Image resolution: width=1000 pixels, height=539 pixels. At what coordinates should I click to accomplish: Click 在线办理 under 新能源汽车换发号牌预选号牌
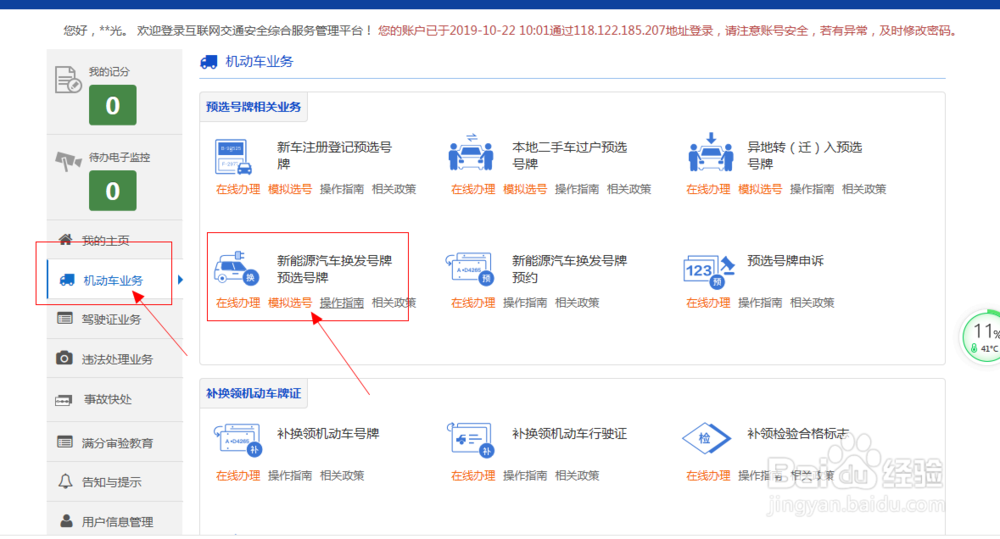[238, 303]
